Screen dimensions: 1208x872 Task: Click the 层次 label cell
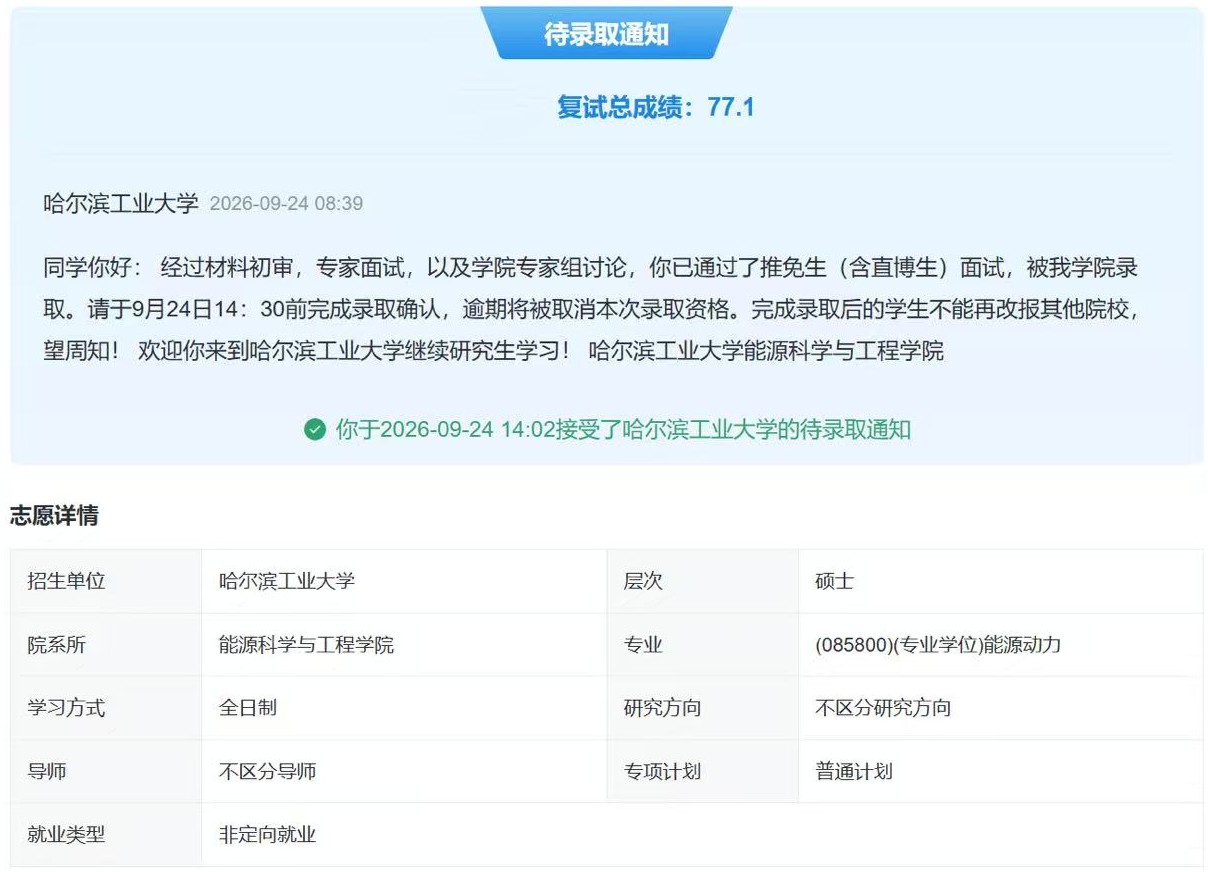pos(703,581)
